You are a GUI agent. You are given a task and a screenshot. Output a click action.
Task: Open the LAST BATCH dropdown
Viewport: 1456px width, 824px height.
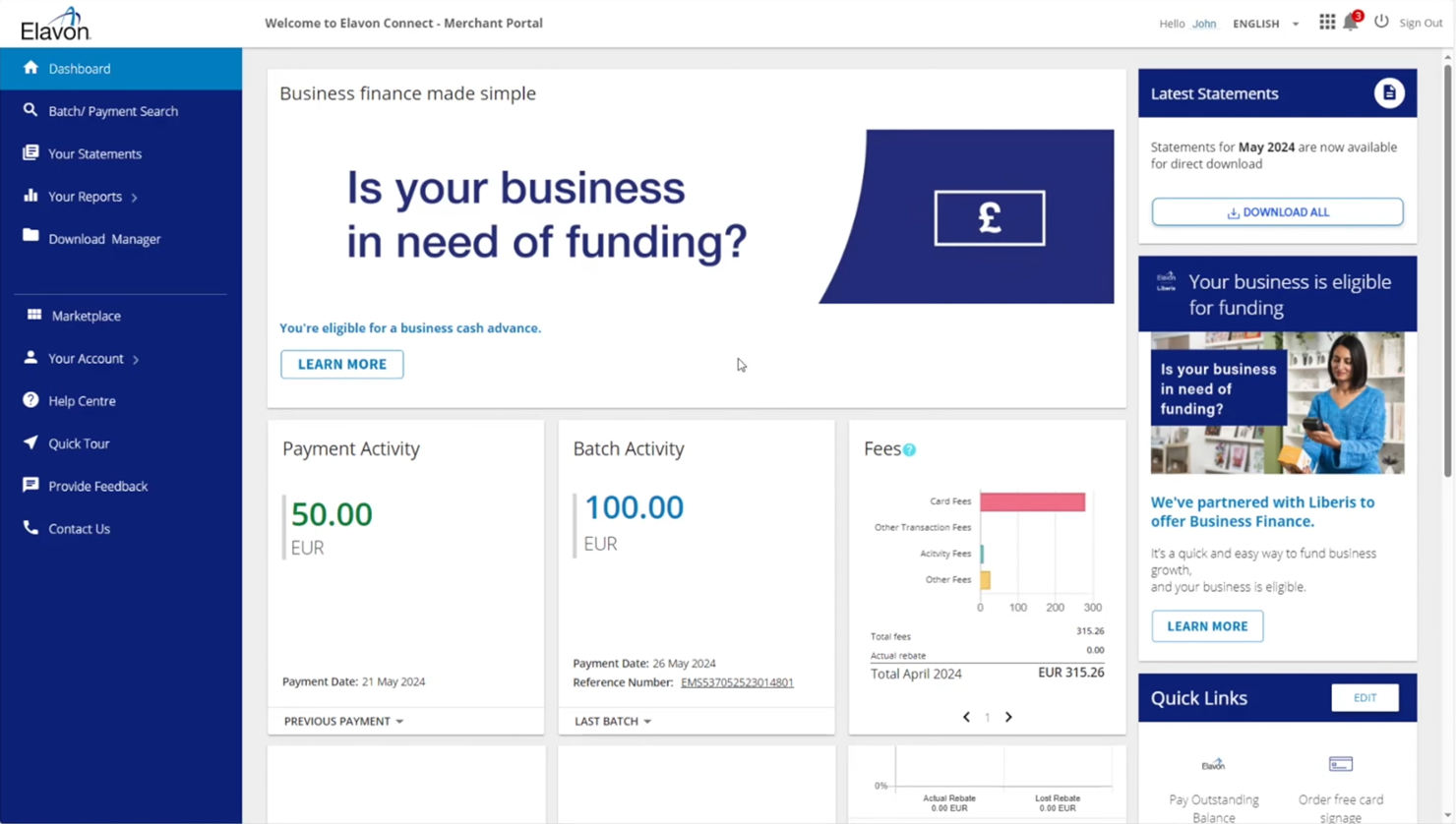tap(613, 721)
